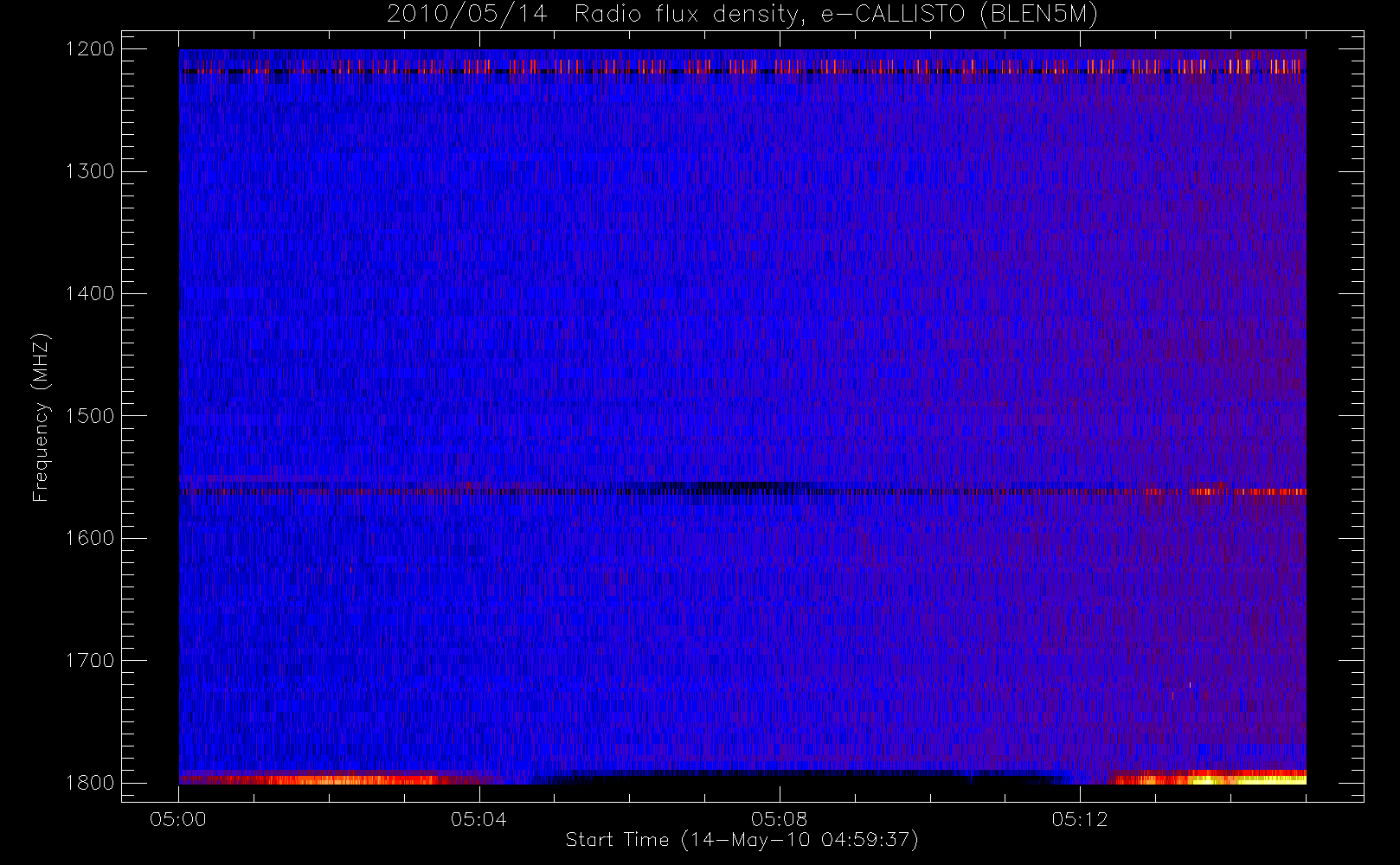Image resolution: width=1400 pixels, height=865 pixels.
Task: Click the 'Frequency (MHZ)' axis label
Action: [41, 417]
